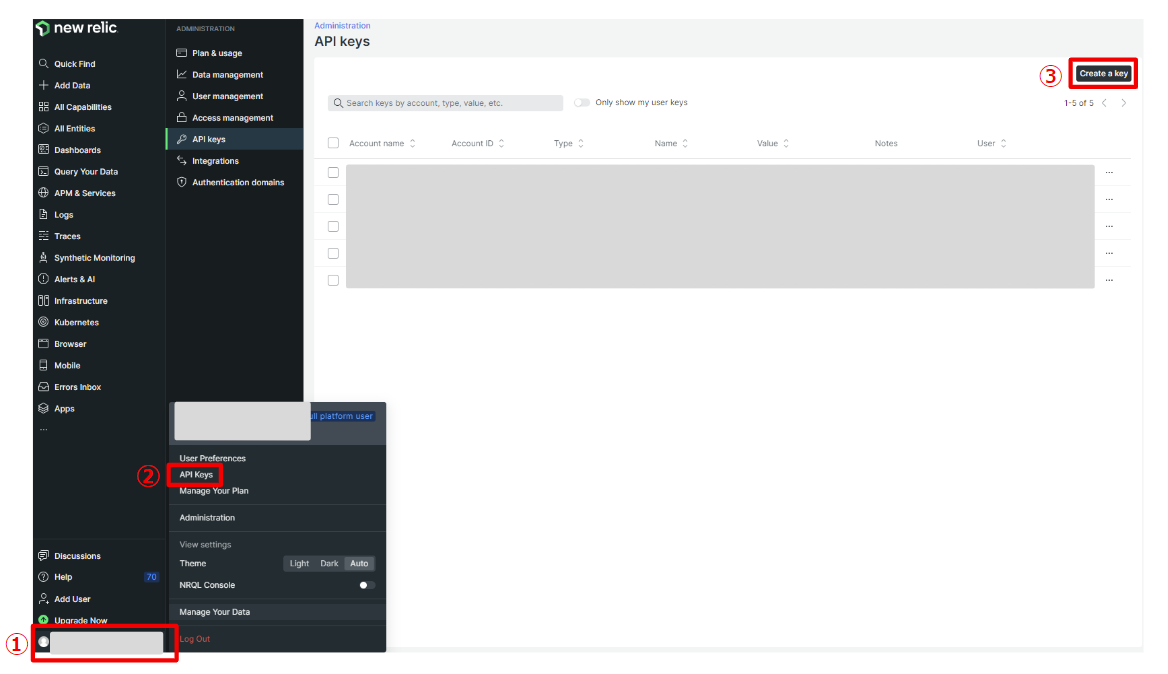1168x674 pixels.
Task: Set the theme to Auto
Action: 359,564
